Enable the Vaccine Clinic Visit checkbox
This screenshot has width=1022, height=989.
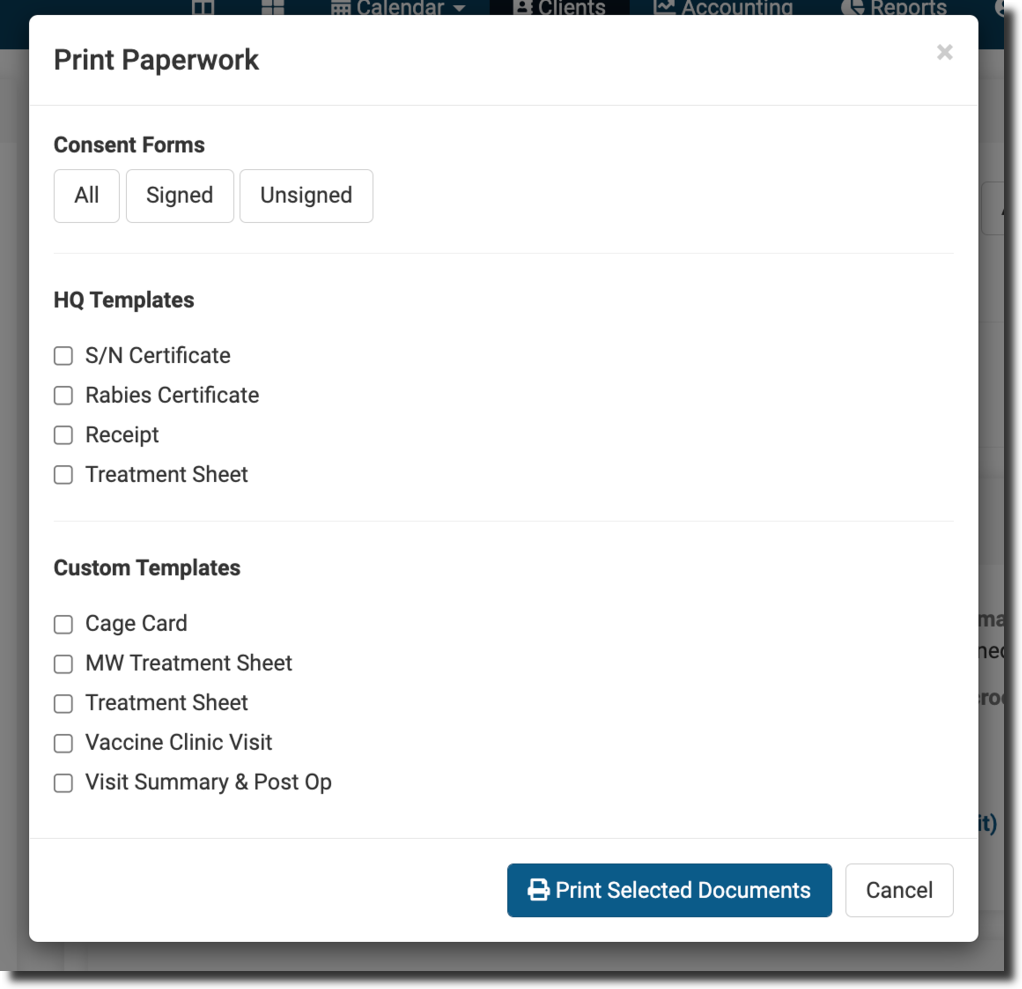click(63, 743)
